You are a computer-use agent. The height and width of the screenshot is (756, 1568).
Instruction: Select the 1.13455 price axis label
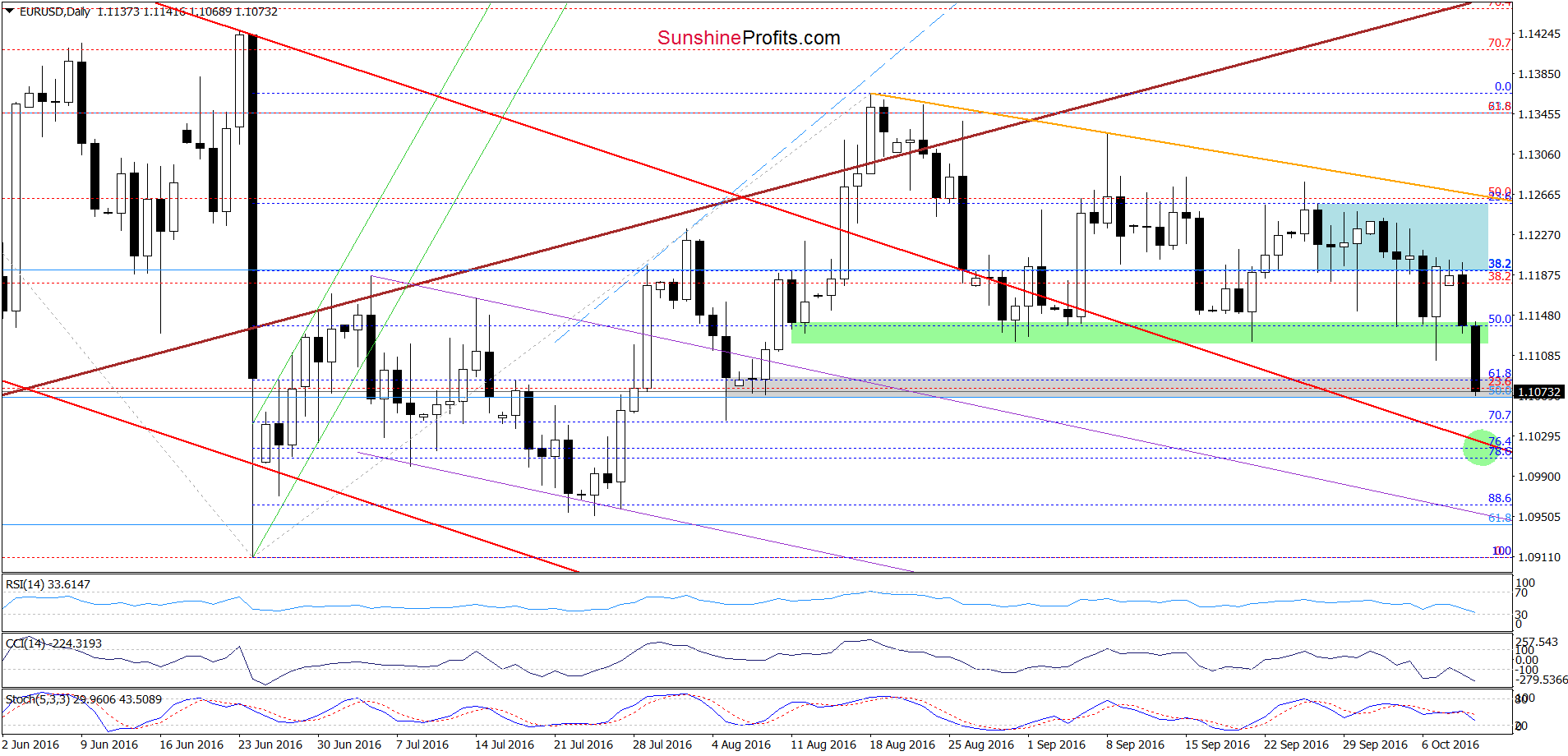coord(1538,114)
